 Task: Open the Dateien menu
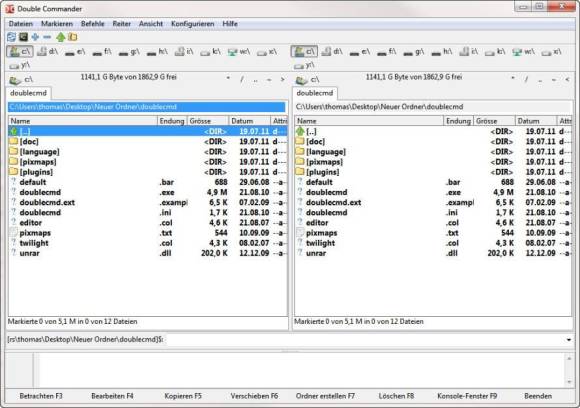[x=21, y=24]
